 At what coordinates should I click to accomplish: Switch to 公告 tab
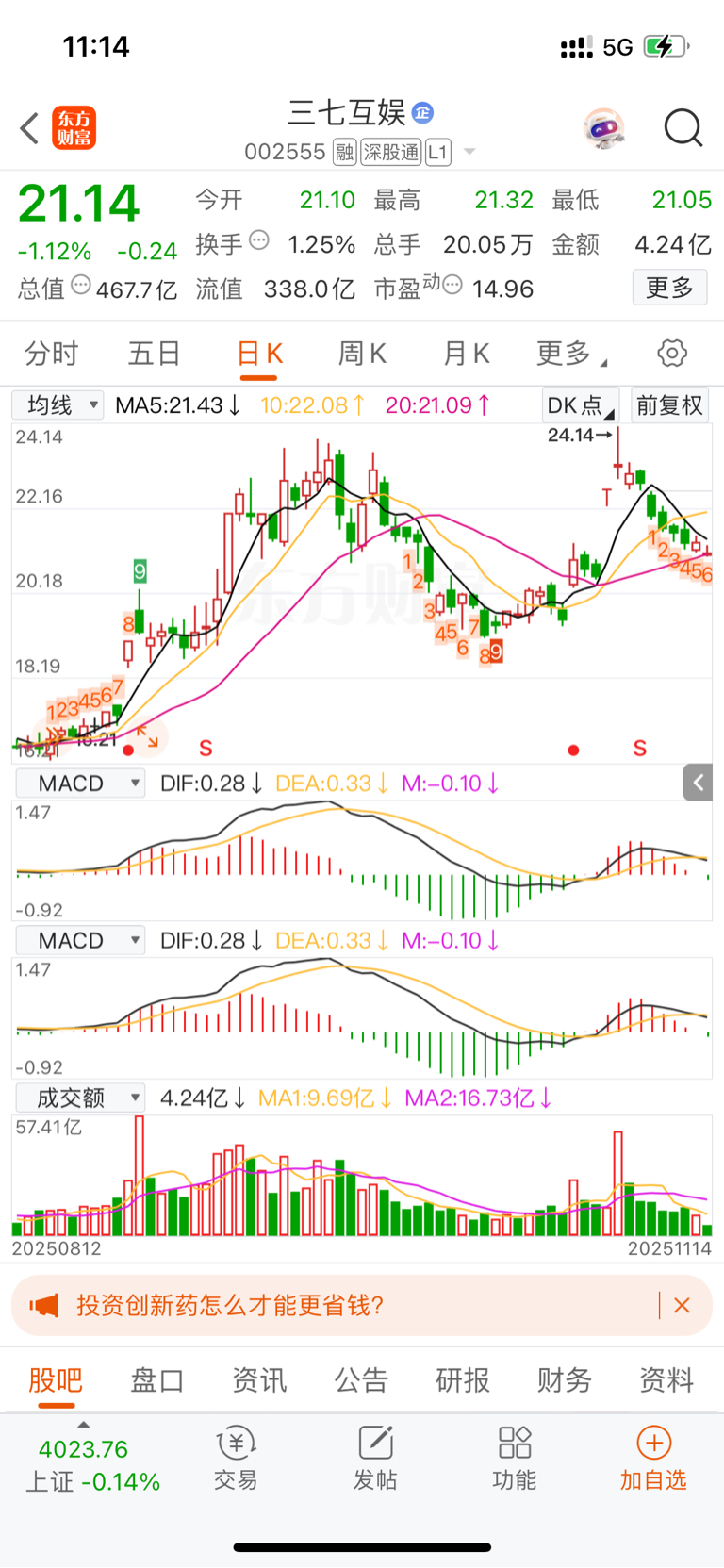361,1380
